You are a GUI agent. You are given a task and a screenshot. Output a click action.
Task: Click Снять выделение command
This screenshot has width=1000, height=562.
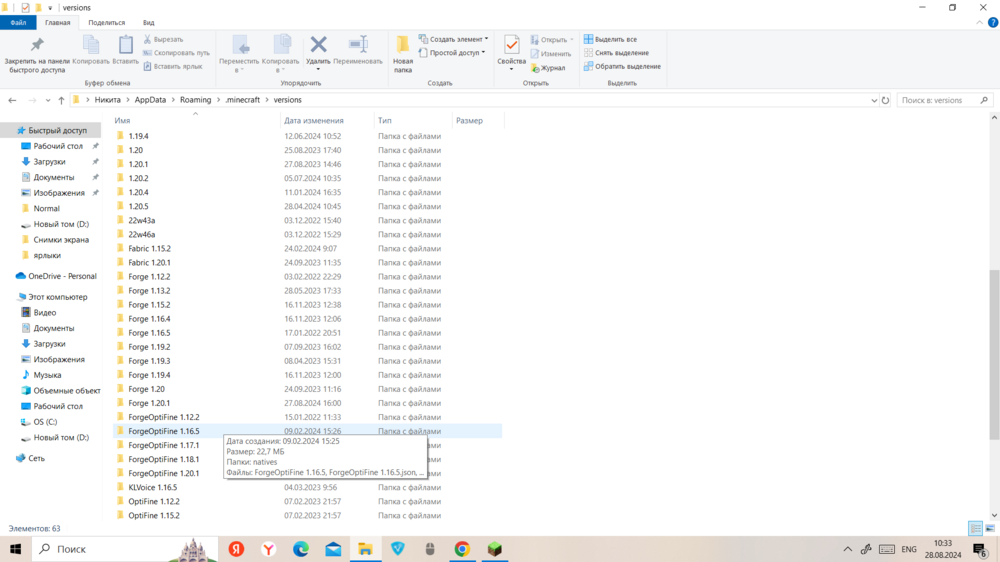pos(616,53)
